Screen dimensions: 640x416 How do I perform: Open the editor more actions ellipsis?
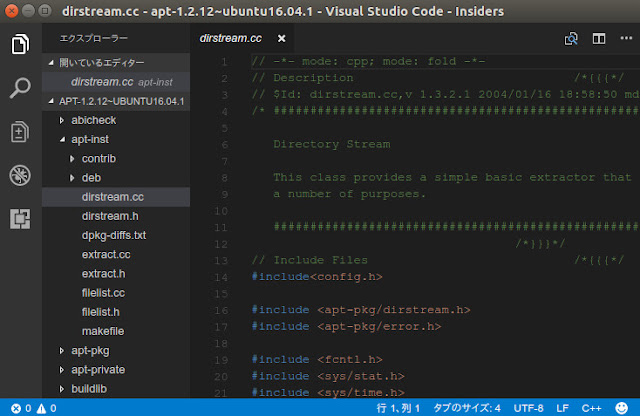coord(626,38)
